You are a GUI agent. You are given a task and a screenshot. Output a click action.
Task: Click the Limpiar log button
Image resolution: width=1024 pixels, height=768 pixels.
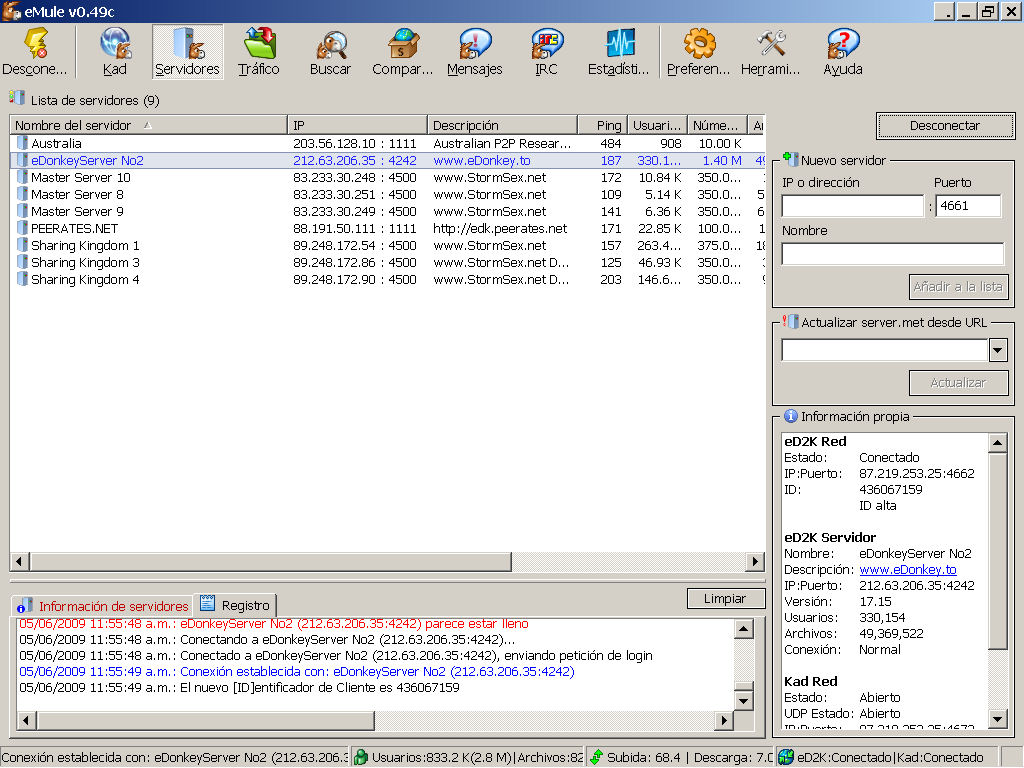click(725, 598)
